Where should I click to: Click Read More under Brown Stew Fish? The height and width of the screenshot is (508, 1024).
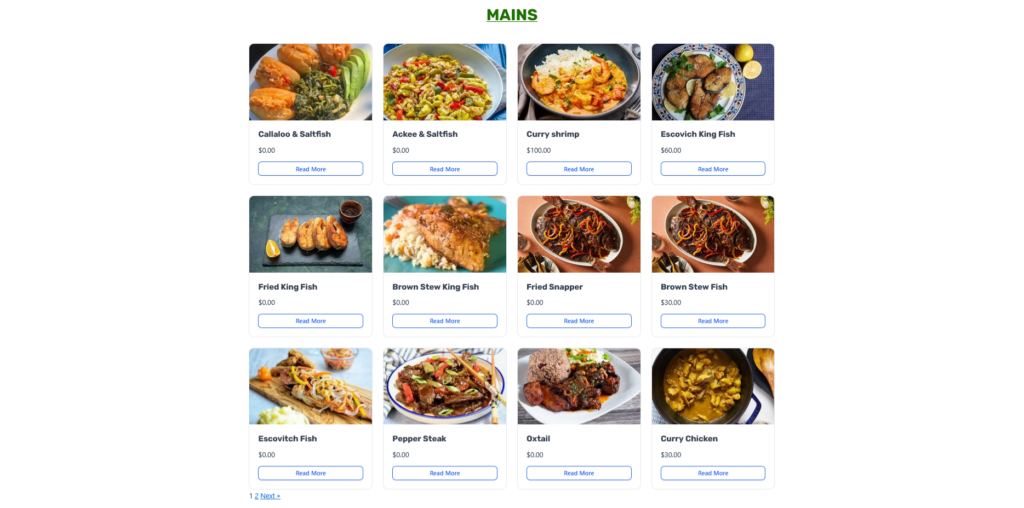[713, 321]
